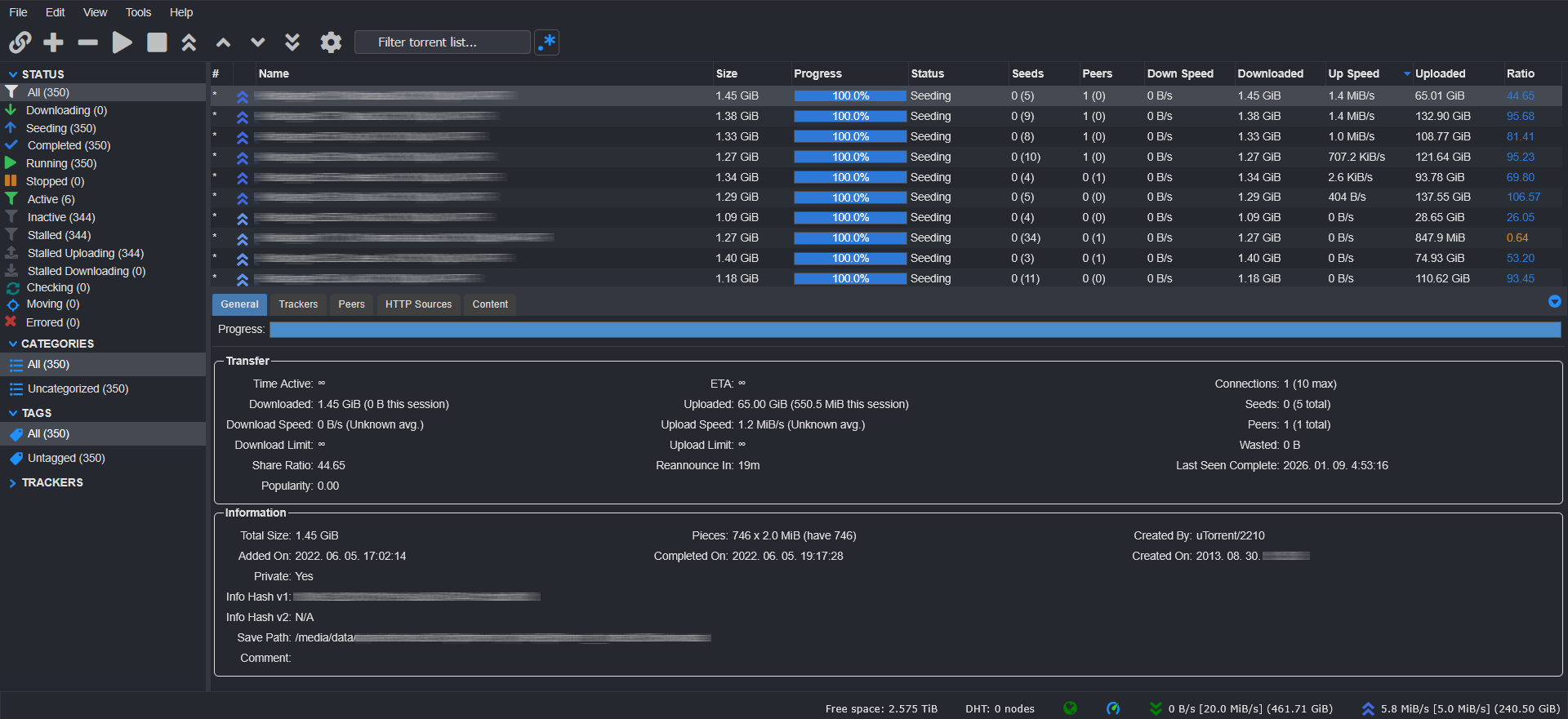The height and width of the screenshot is (719, 1568).
Task: Expand the TRACKERS section
Action: coord(12,483)
